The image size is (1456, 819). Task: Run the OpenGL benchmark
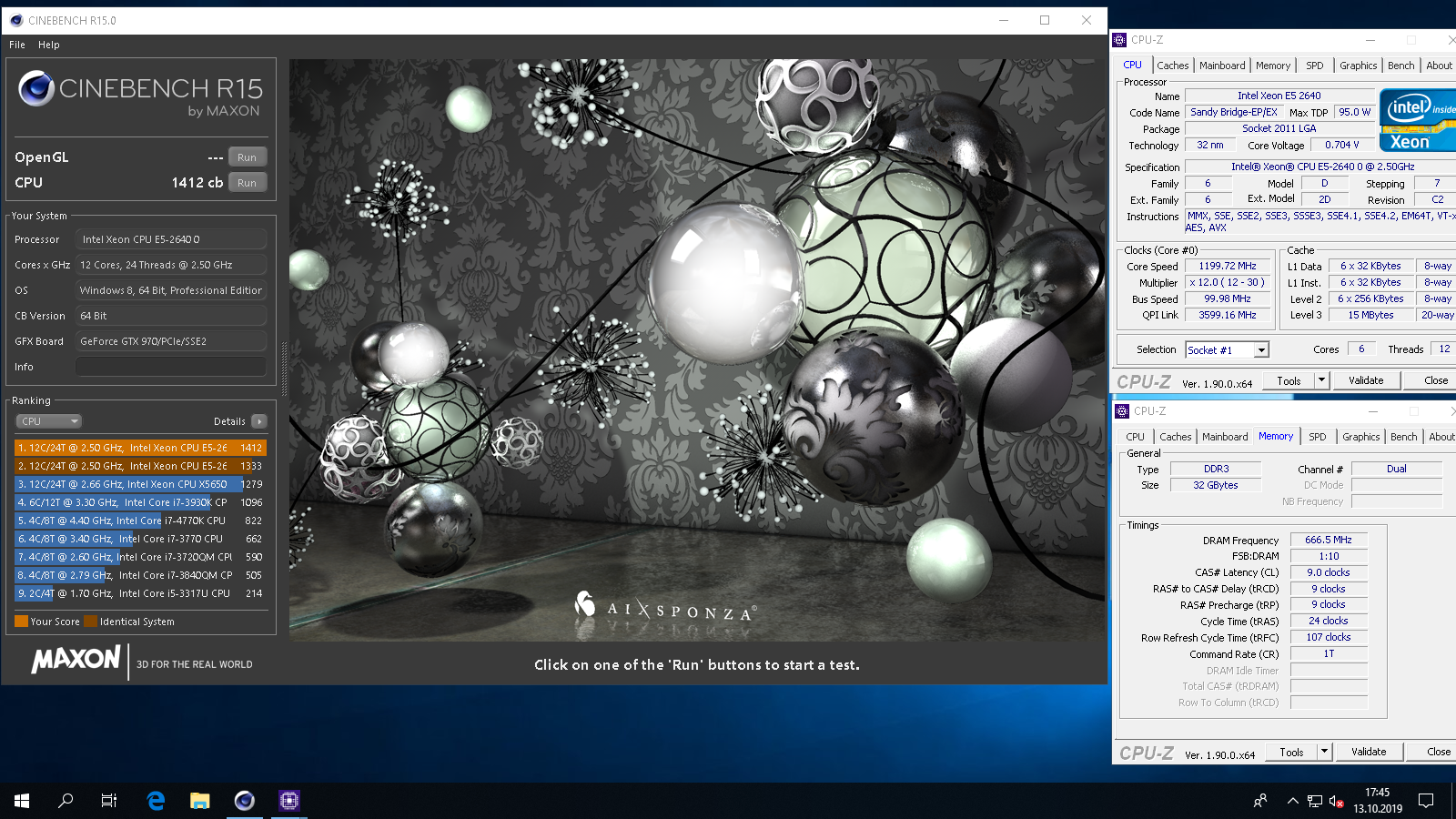click(248, 157)
